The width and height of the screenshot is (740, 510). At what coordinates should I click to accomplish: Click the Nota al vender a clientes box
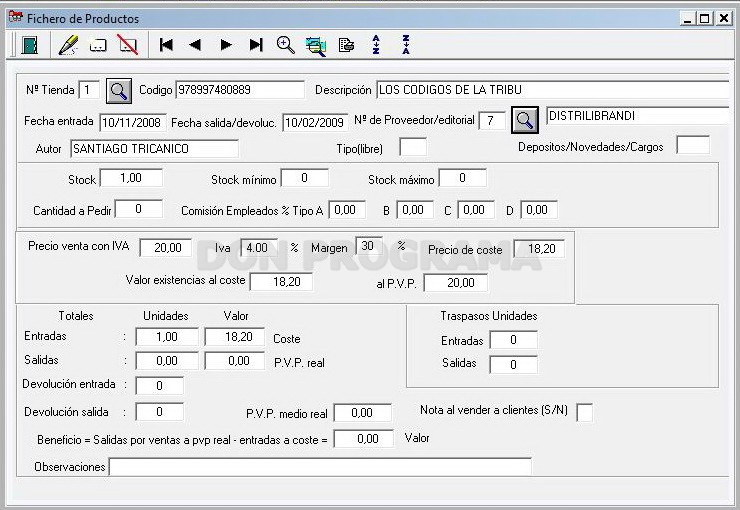pos(585,412)
